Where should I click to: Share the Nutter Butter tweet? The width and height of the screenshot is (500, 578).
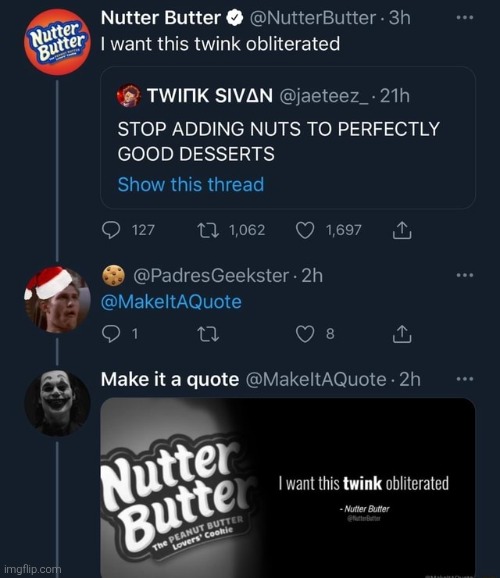pos(401,230)
